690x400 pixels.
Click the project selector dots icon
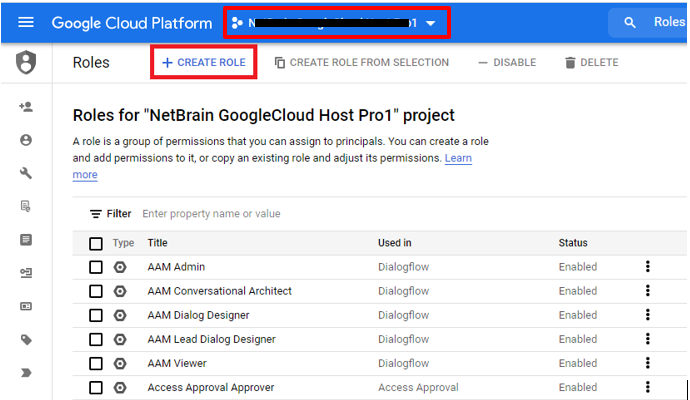coord(237,23)
